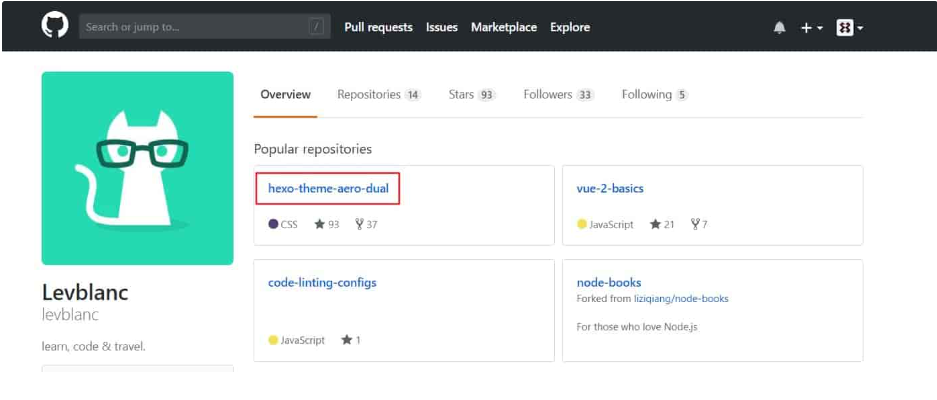Screen dimensions: 937x400
Task: Go to Issues in top navigation
Action: tap(442, 28)
